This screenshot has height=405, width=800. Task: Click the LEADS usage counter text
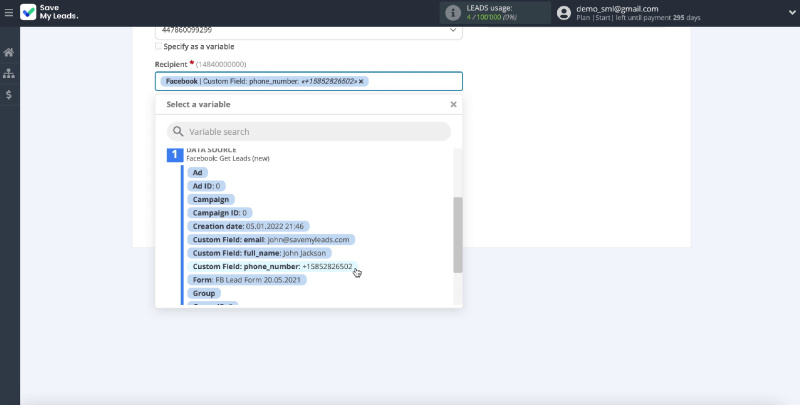tap(492, 17)
